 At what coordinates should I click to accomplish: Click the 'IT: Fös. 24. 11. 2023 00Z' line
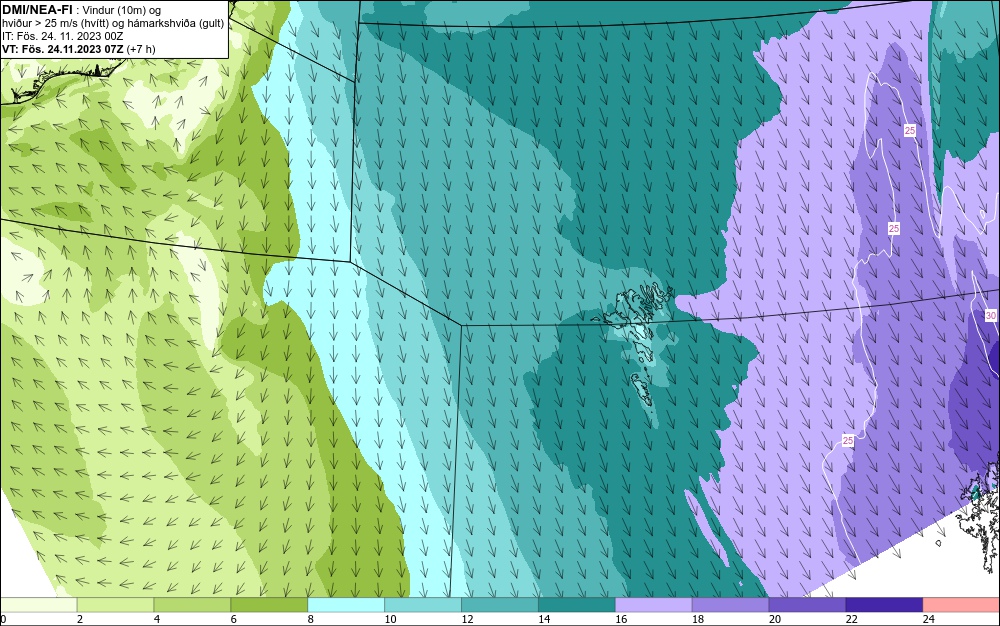click(62, 36)
